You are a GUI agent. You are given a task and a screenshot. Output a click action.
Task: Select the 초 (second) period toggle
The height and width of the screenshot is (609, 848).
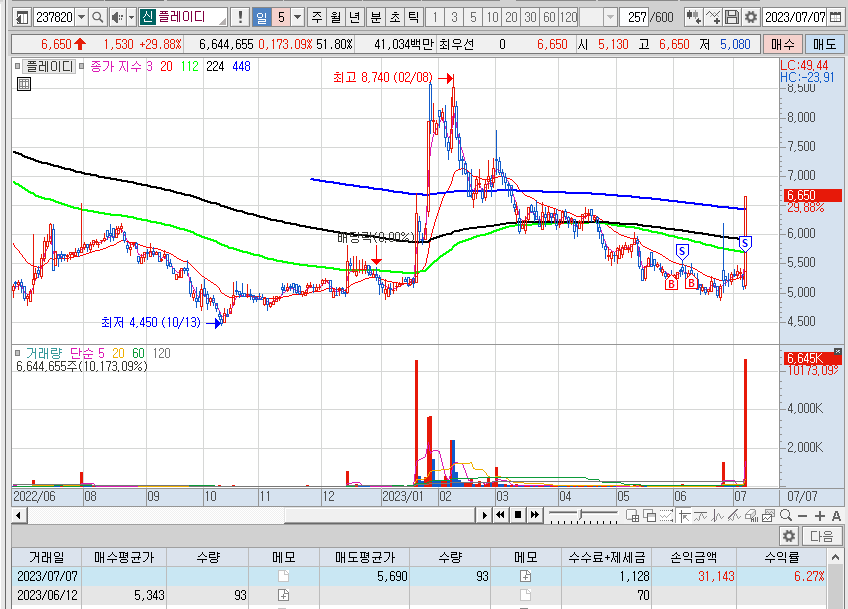click(395, 17)
